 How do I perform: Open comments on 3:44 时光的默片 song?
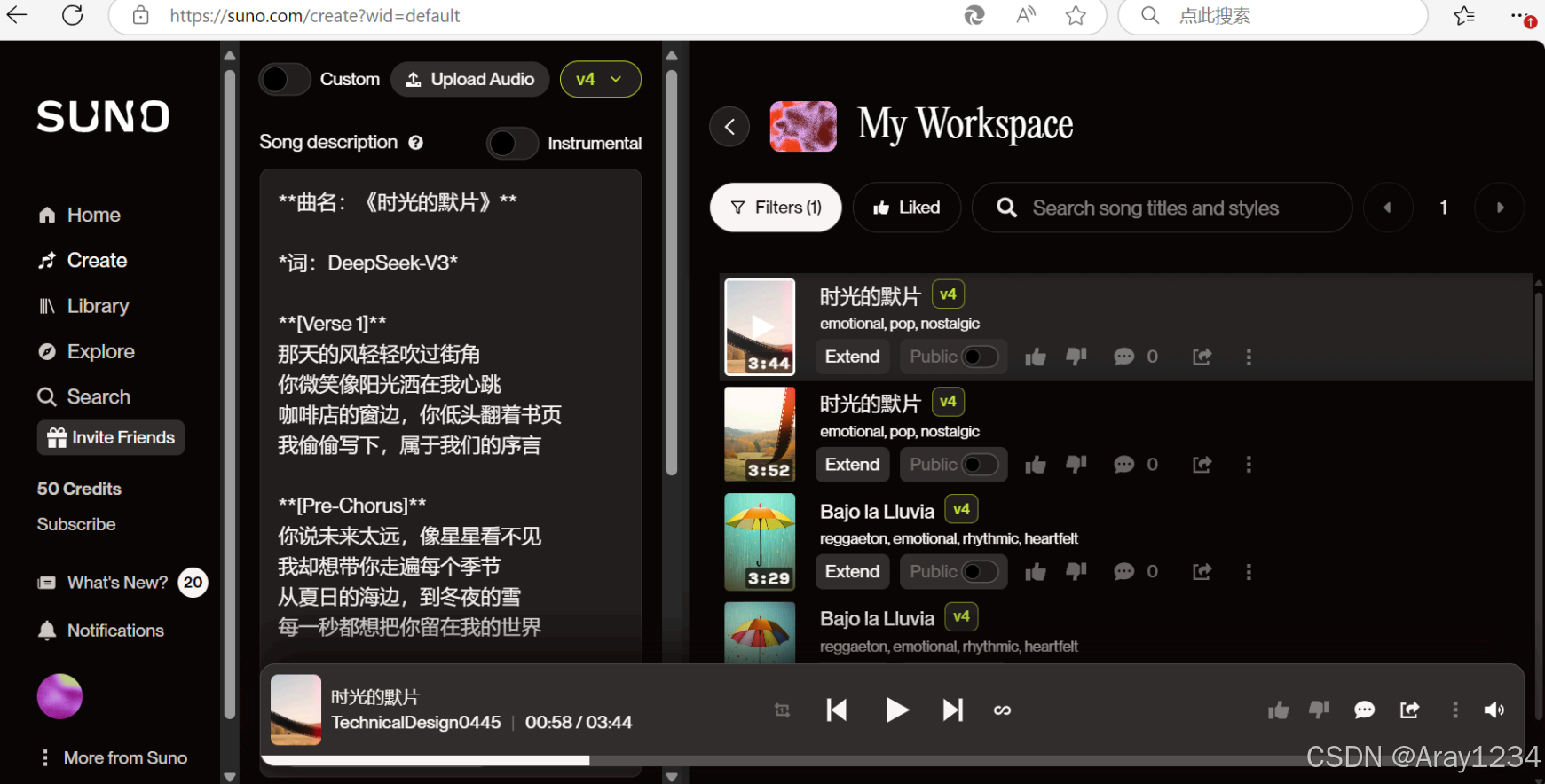[x=1124, y=357]
